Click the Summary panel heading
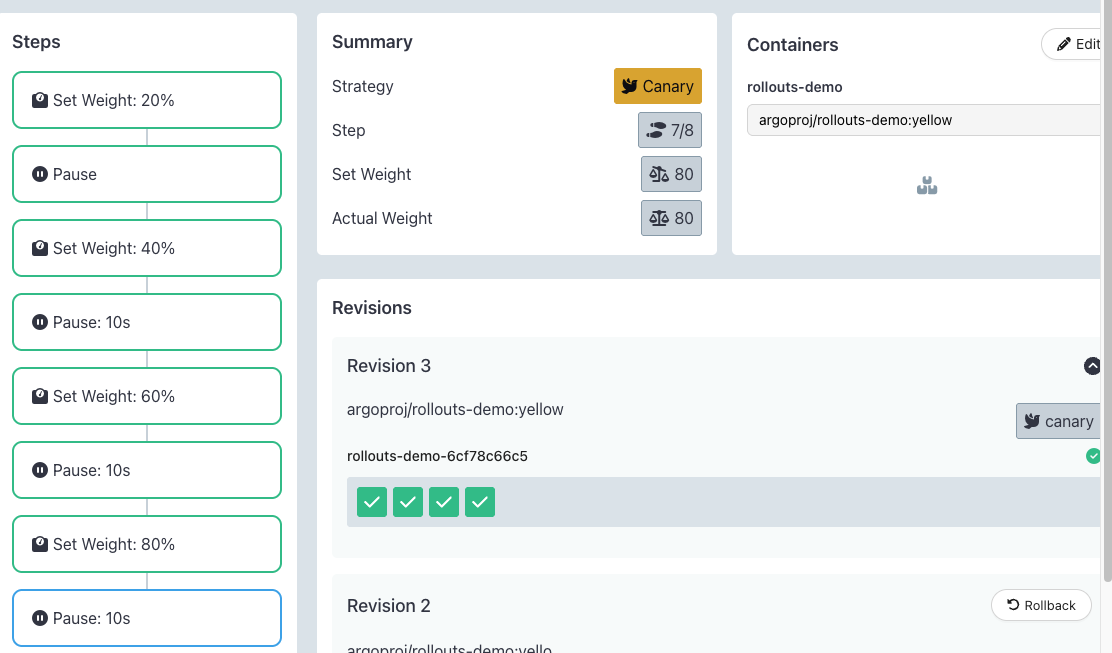The width and height of the screenshot is (1112, 653). (372, 42)
